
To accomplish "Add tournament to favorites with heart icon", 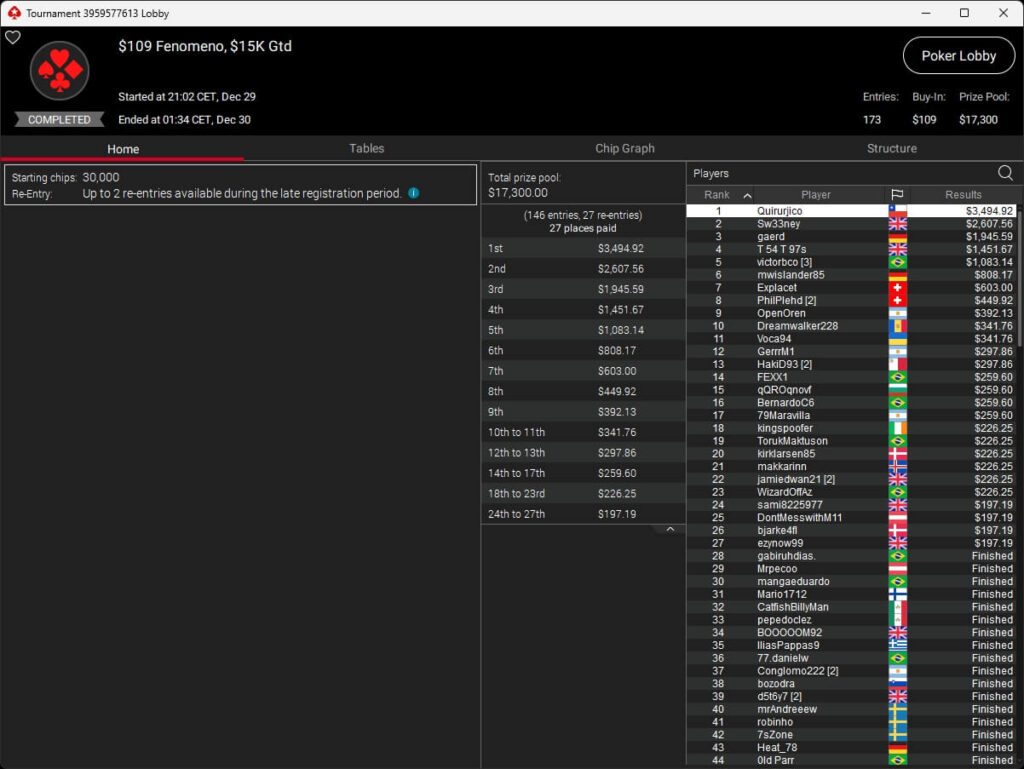I will point(13,38).
